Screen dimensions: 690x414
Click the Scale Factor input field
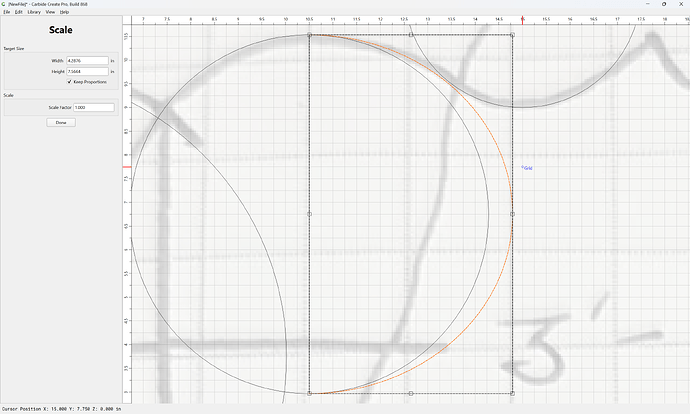coord(94,107)
